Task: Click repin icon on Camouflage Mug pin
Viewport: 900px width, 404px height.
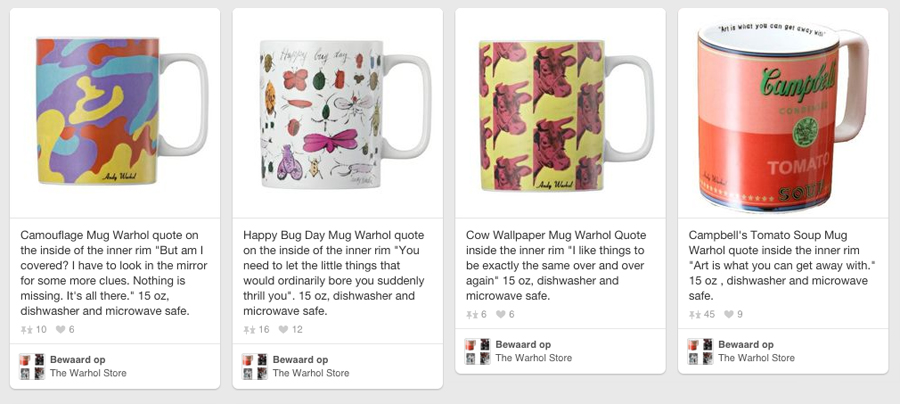Action: [26, 330]
